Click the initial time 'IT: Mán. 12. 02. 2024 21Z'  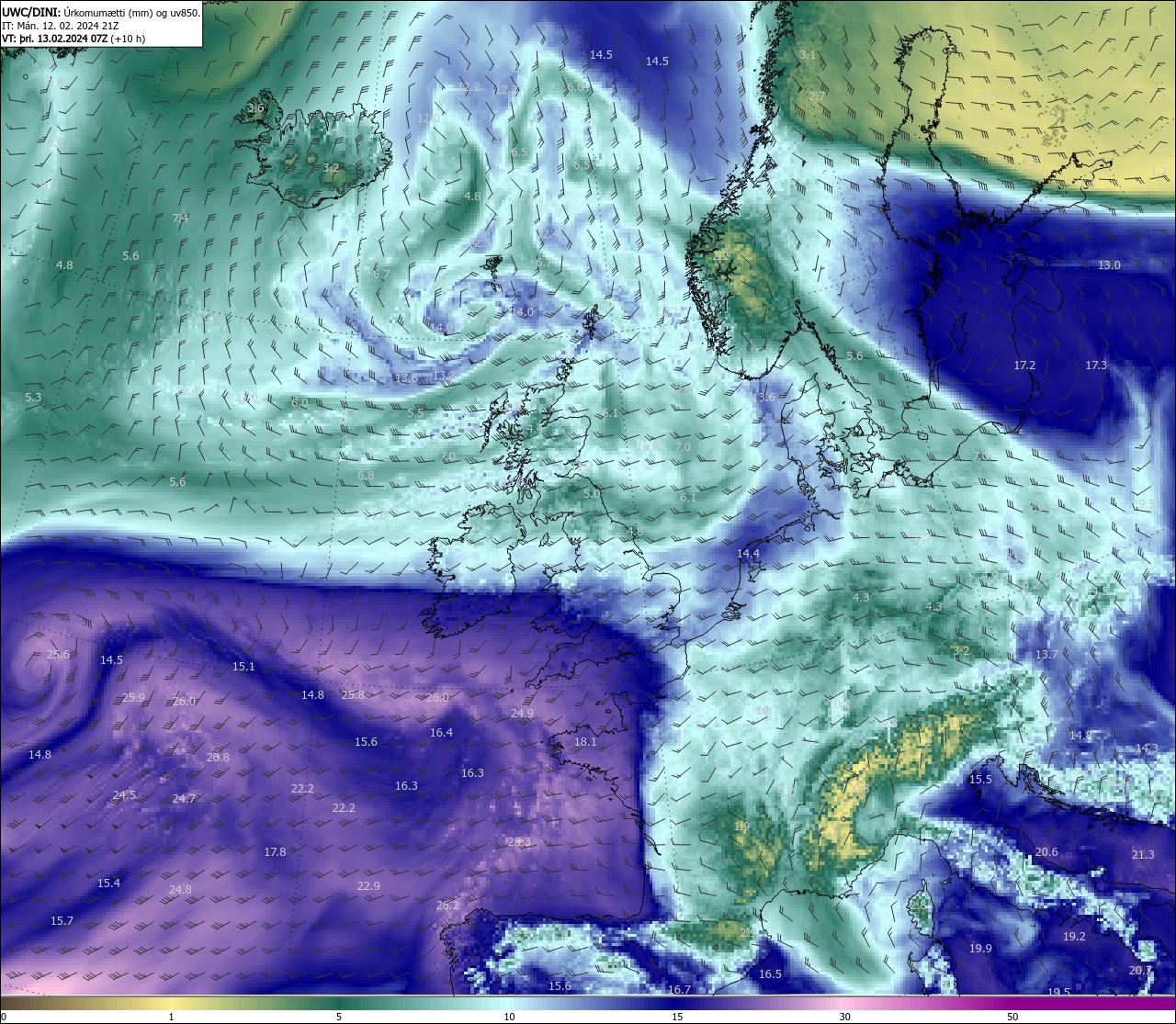(60, 26)
